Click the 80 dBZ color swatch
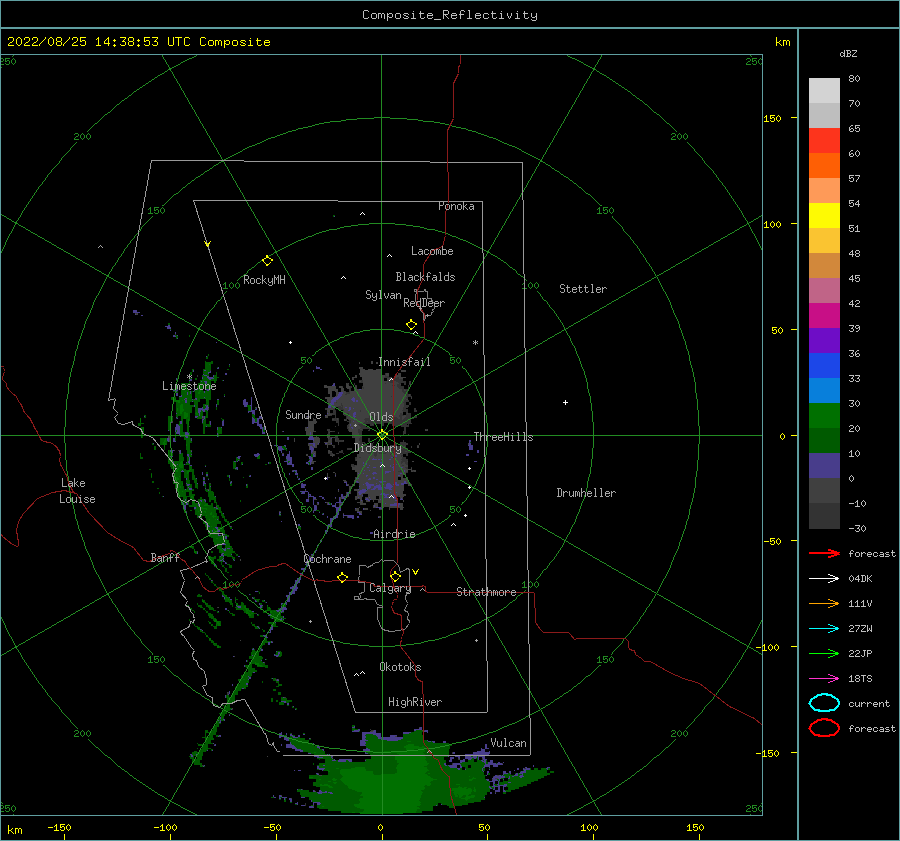900x841 pixels. (824, 90)
